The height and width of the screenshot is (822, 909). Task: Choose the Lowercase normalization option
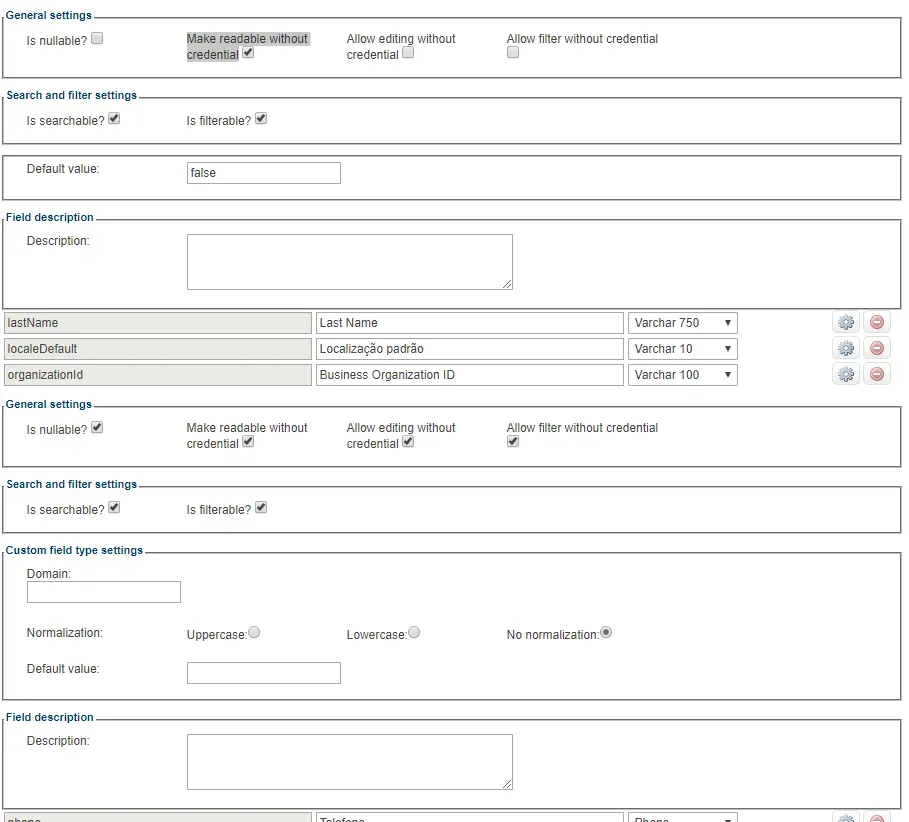pos(414,633)
